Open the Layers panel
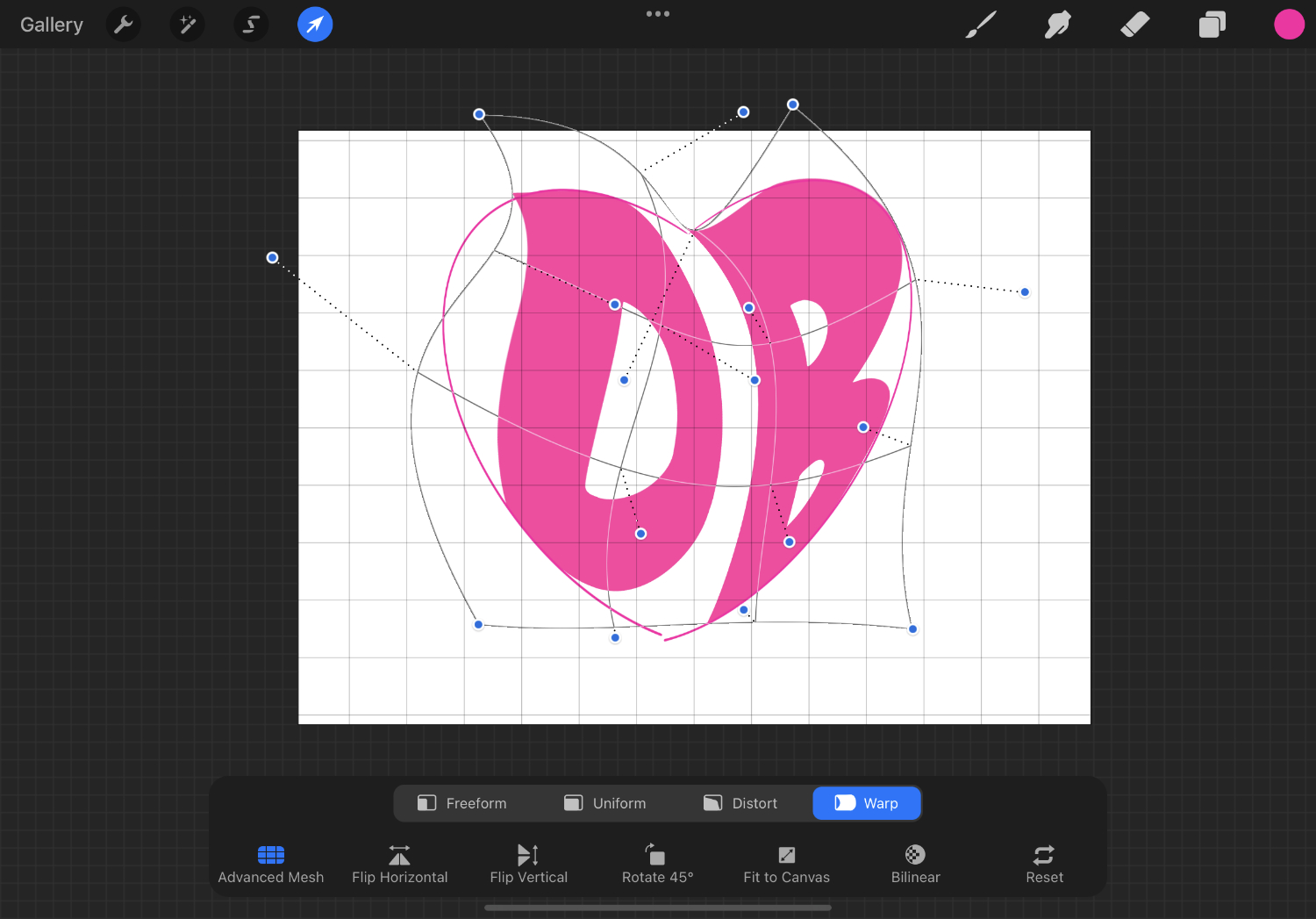1316x919 pixels. [1212, 24]
